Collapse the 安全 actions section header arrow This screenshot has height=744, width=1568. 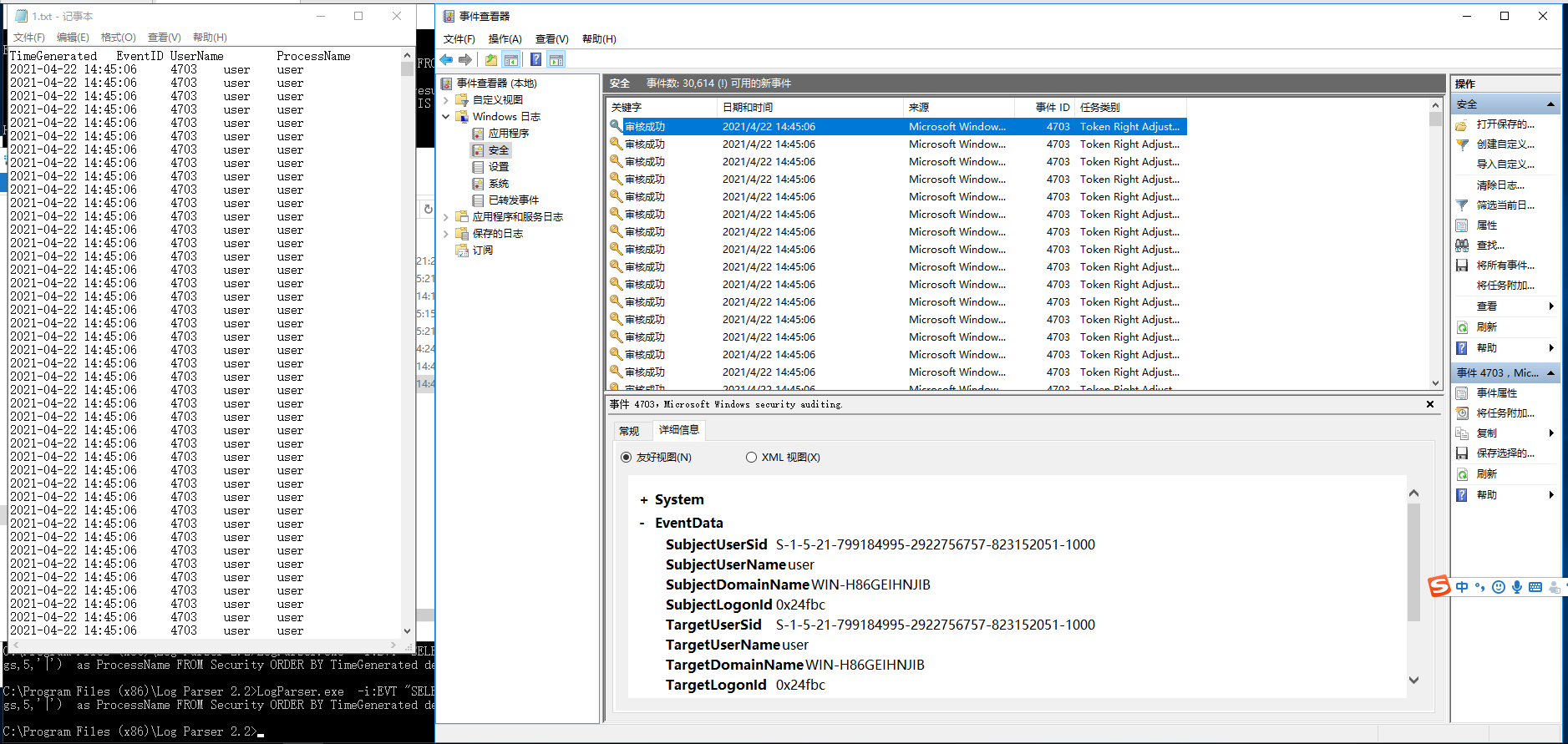coord(1550,104)
